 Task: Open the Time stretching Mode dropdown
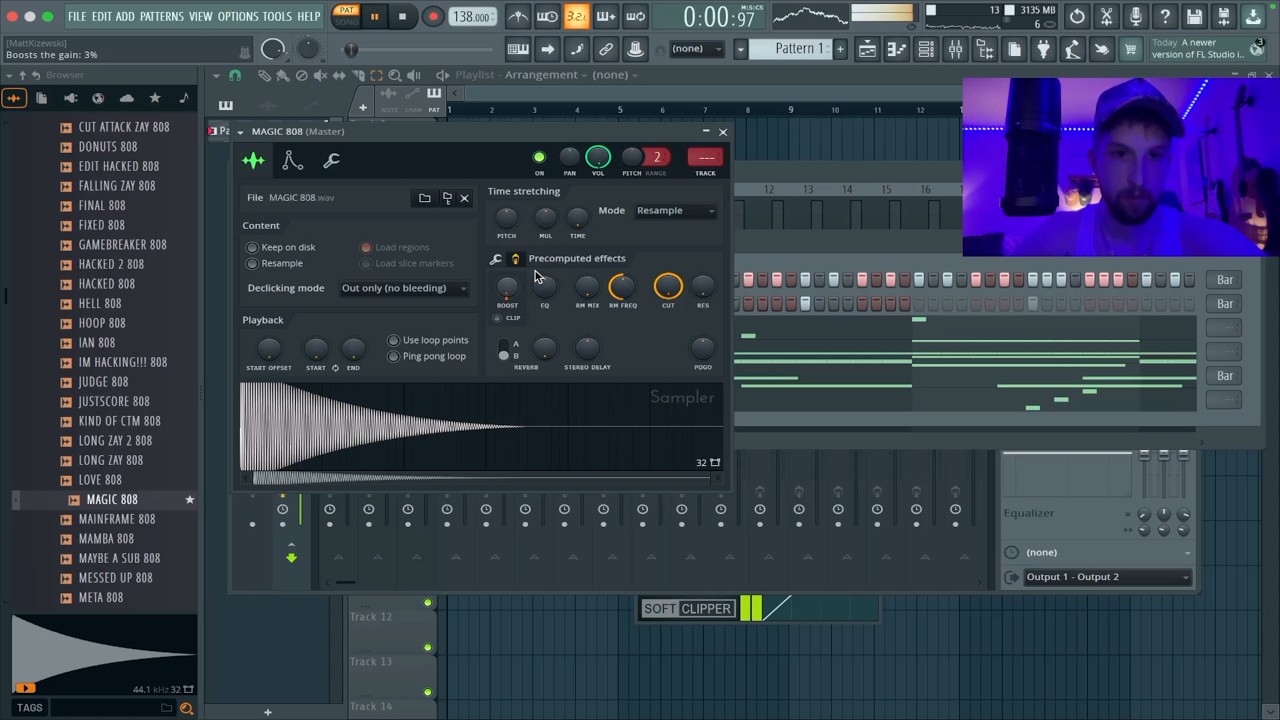pos(676,211)
